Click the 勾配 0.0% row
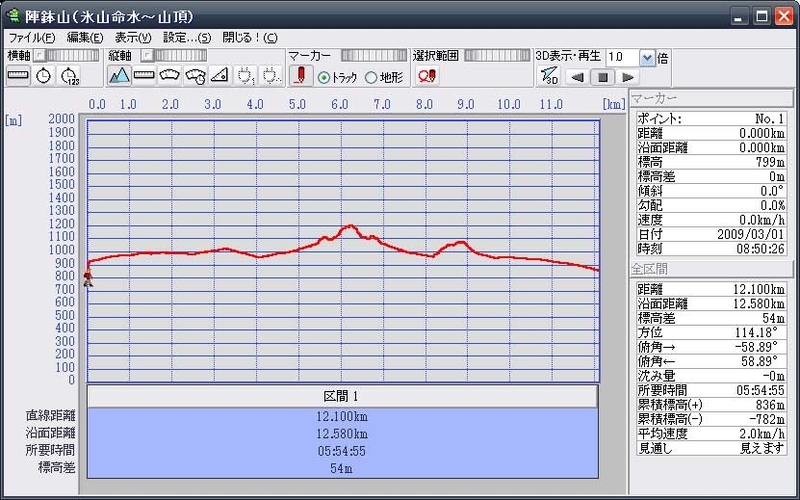Viewport: 800px width, 500px height. [x=711, y=205]
